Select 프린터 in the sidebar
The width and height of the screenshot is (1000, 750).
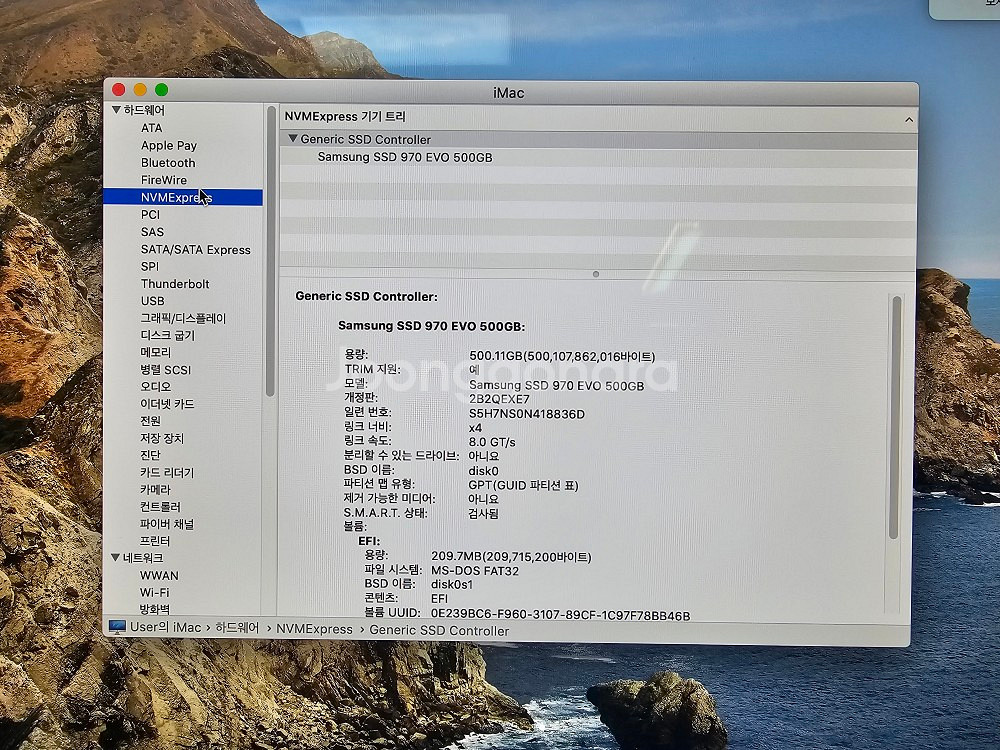point(155,541)
